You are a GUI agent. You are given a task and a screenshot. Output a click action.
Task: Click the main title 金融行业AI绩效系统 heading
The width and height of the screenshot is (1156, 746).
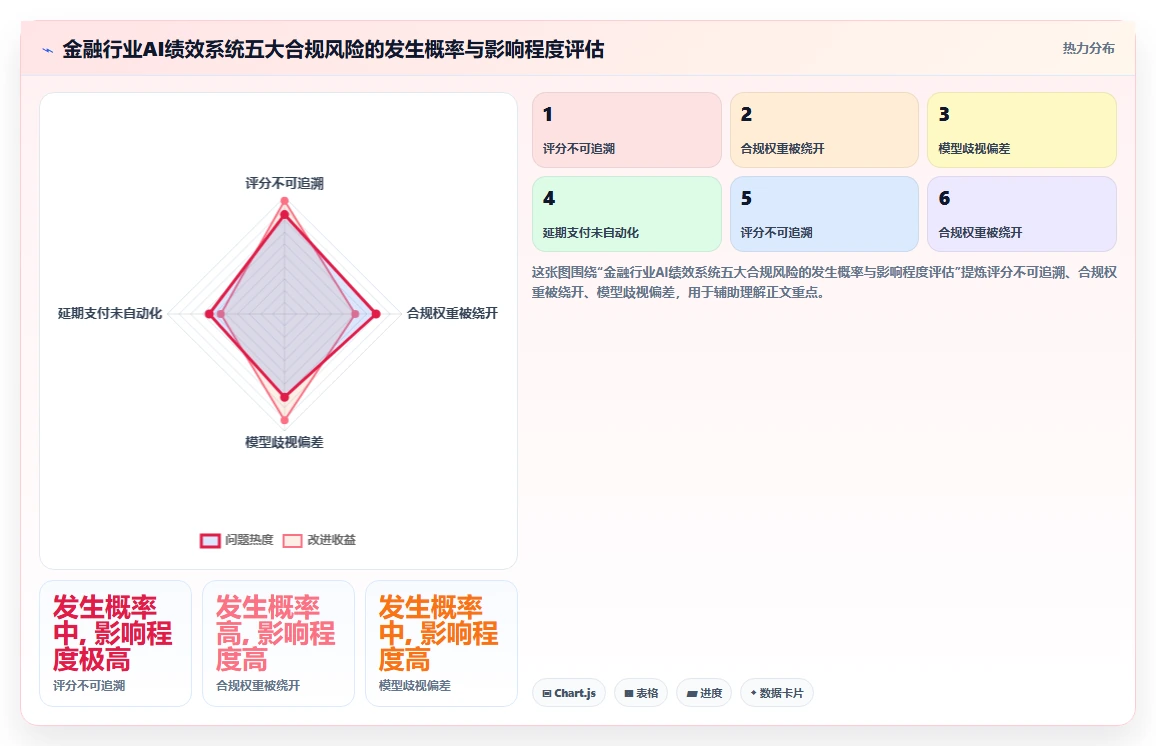click(x=333, y=49)
